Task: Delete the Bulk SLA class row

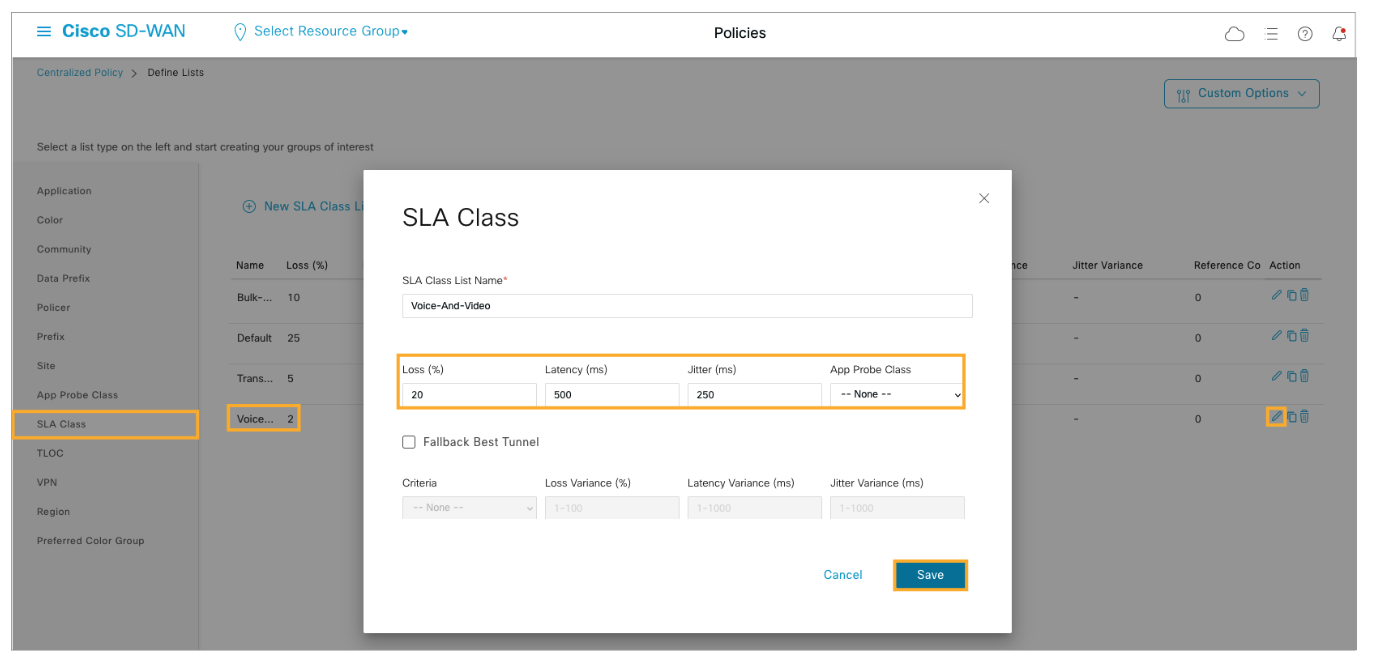Action: (x=1305, y=295)
